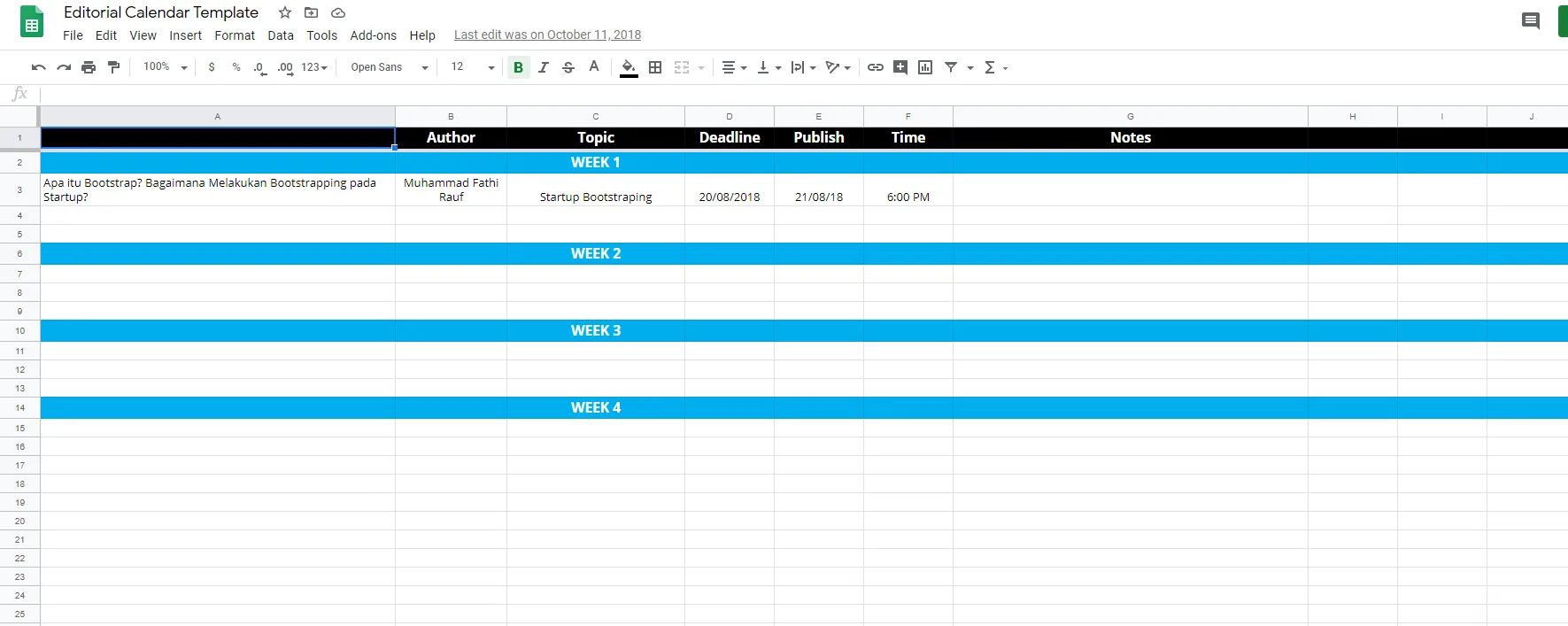Open Functions sigma menu

click(x=995, y=67)
